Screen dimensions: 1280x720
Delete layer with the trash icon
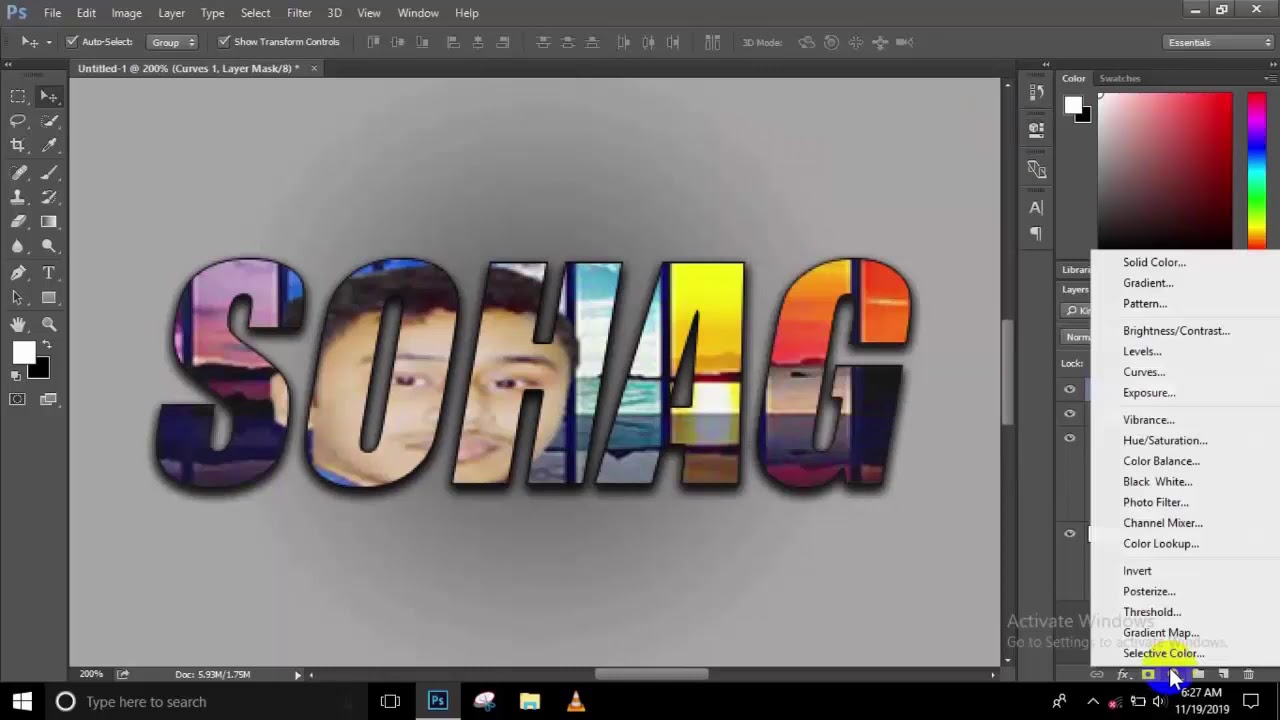[1248, 675]
